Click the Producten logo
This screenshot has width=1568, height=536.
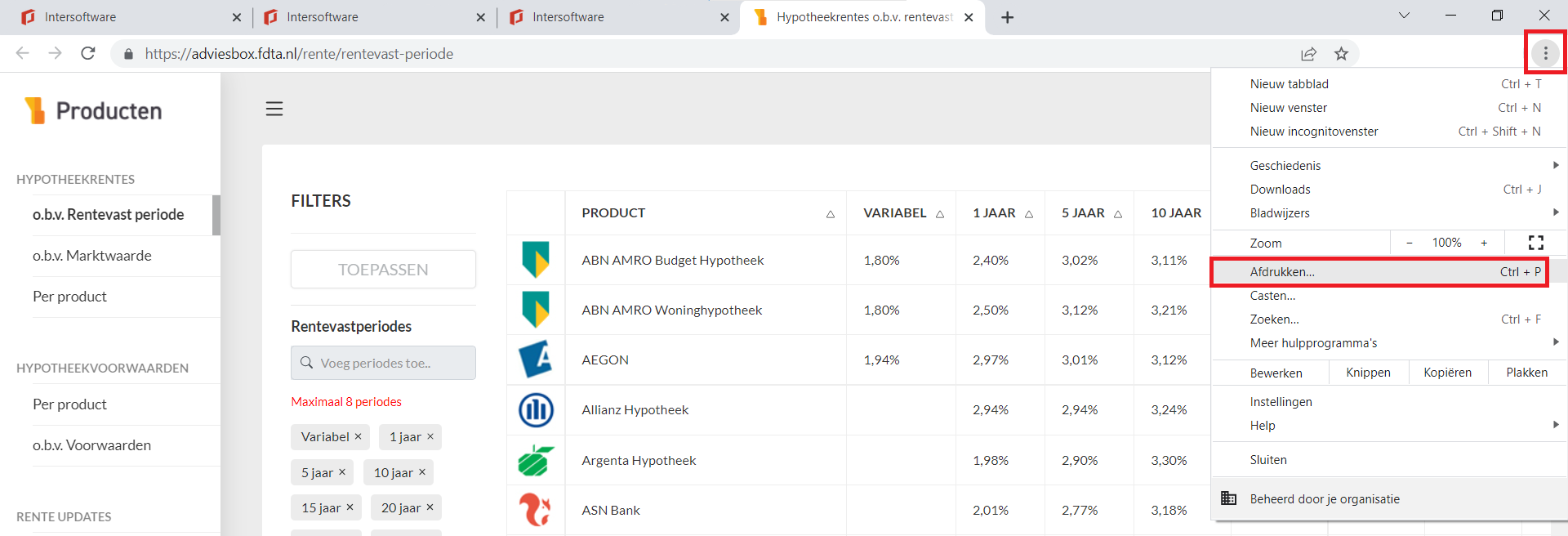pyautogui.click(x=92, y=110)
